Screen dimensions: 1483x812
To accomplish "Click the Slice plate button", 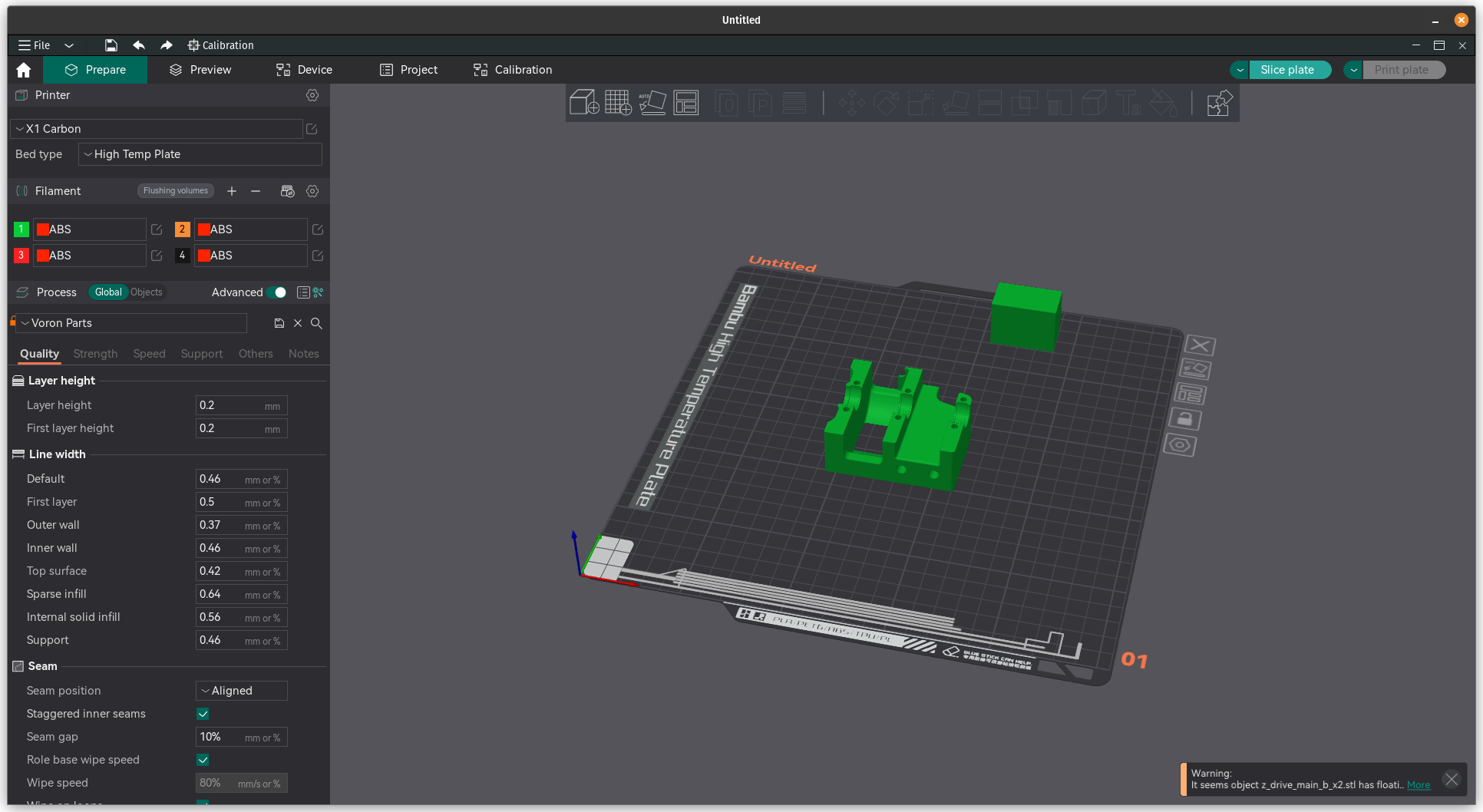I will click(x=1290, y=69).
